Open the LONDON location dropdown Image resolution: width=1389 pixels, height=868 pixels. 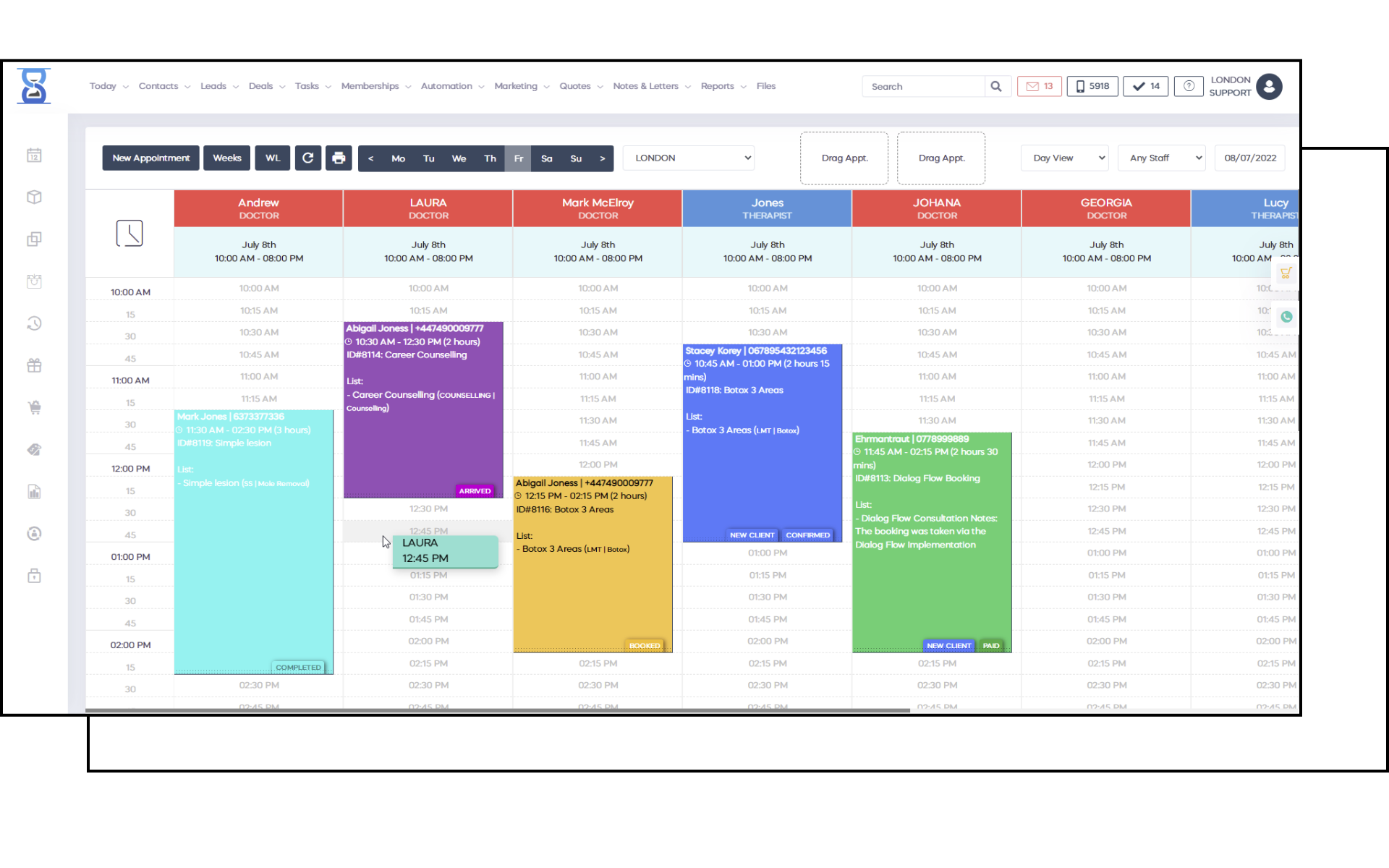(689, 158)
